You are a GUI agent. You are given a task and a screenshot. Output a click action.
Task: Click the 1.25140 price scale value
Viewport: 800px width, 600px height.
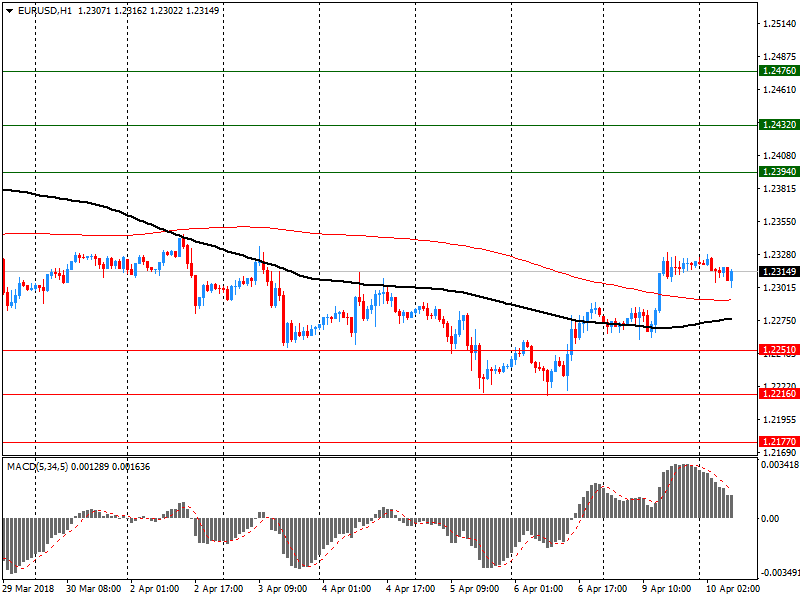point(779,23)
